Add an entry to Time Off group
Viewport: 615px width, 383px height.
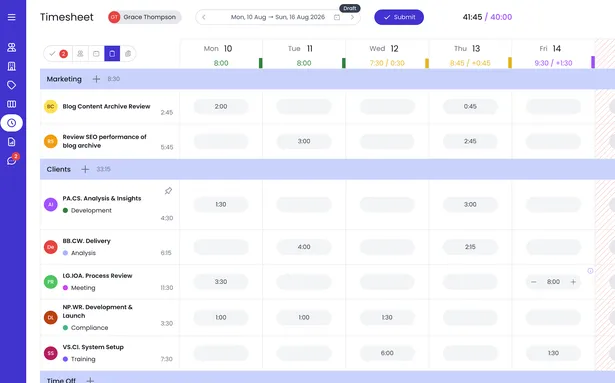click(90, 380)
